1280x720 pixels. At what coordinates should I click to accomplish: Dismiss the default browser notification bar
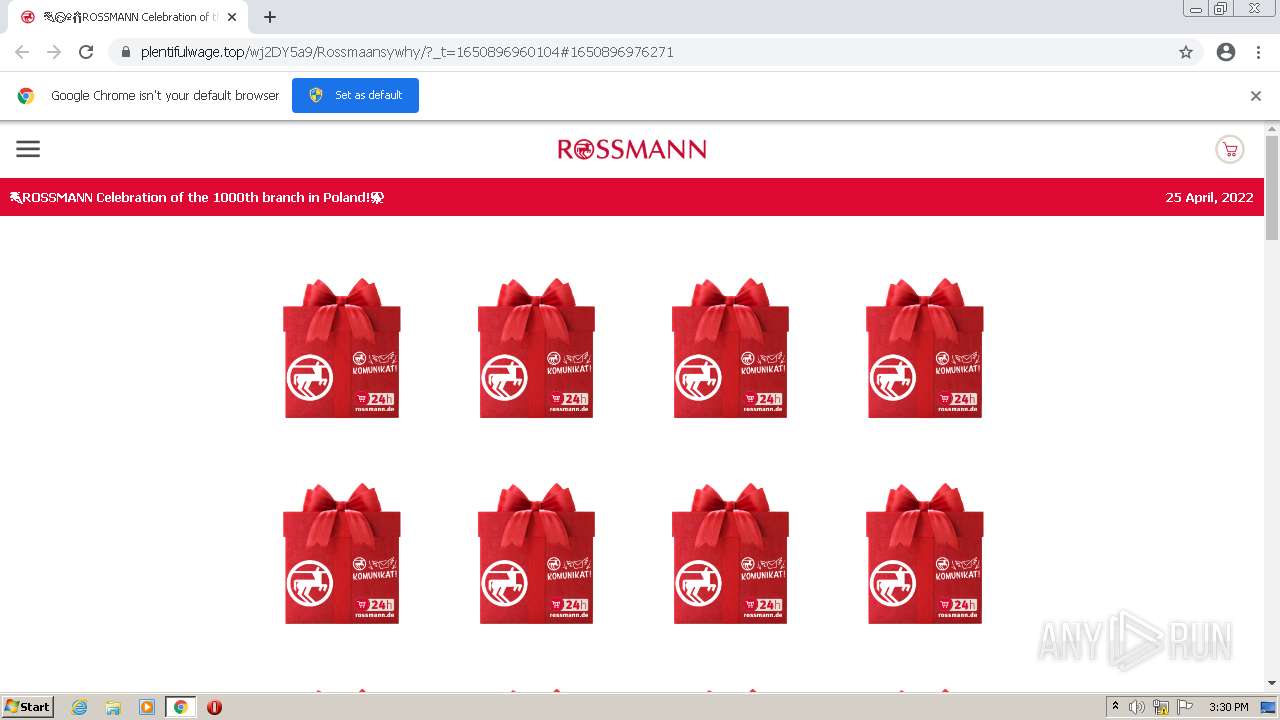1256,96
